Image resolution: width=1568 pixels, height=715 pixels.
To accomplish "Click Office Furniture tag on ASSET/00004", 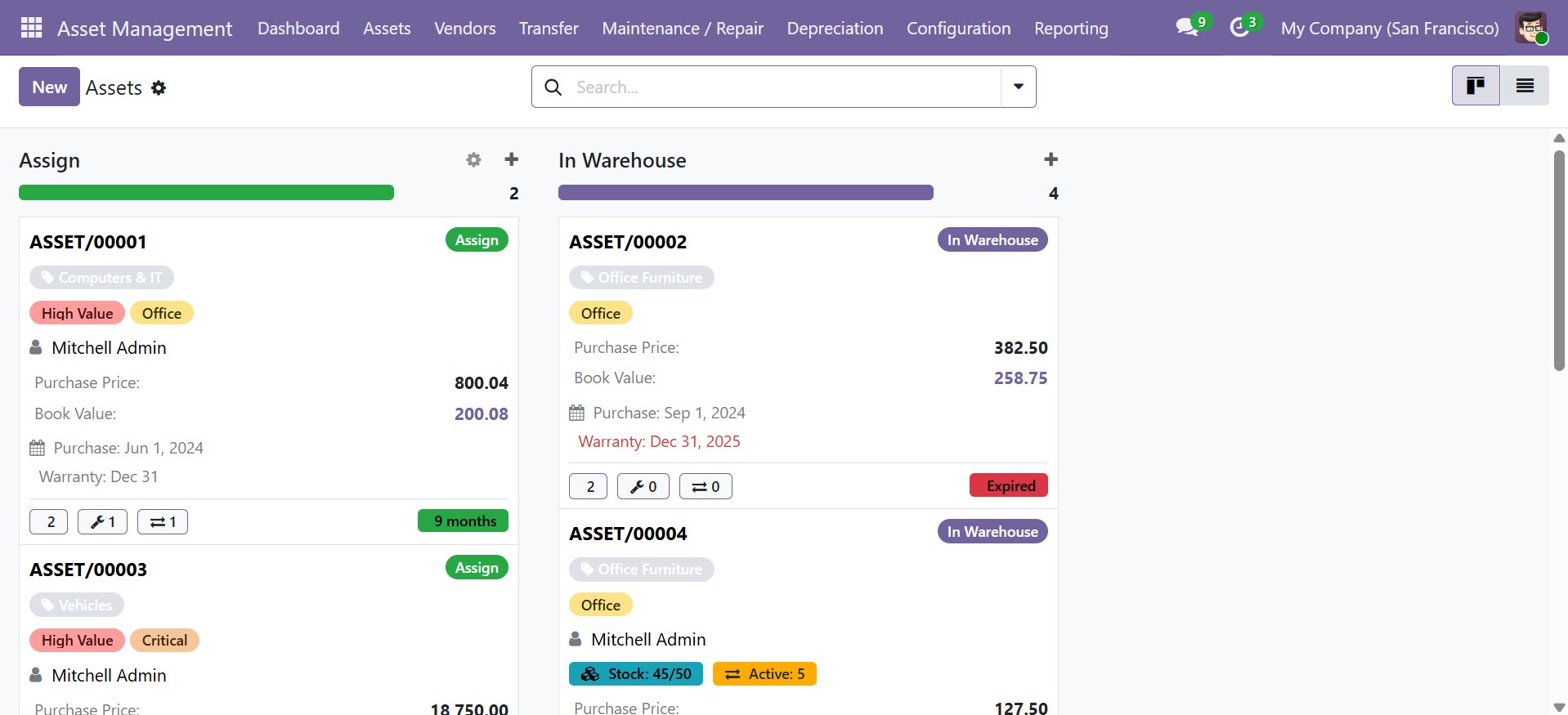I will pyautogui.click(x=642, y=570).
